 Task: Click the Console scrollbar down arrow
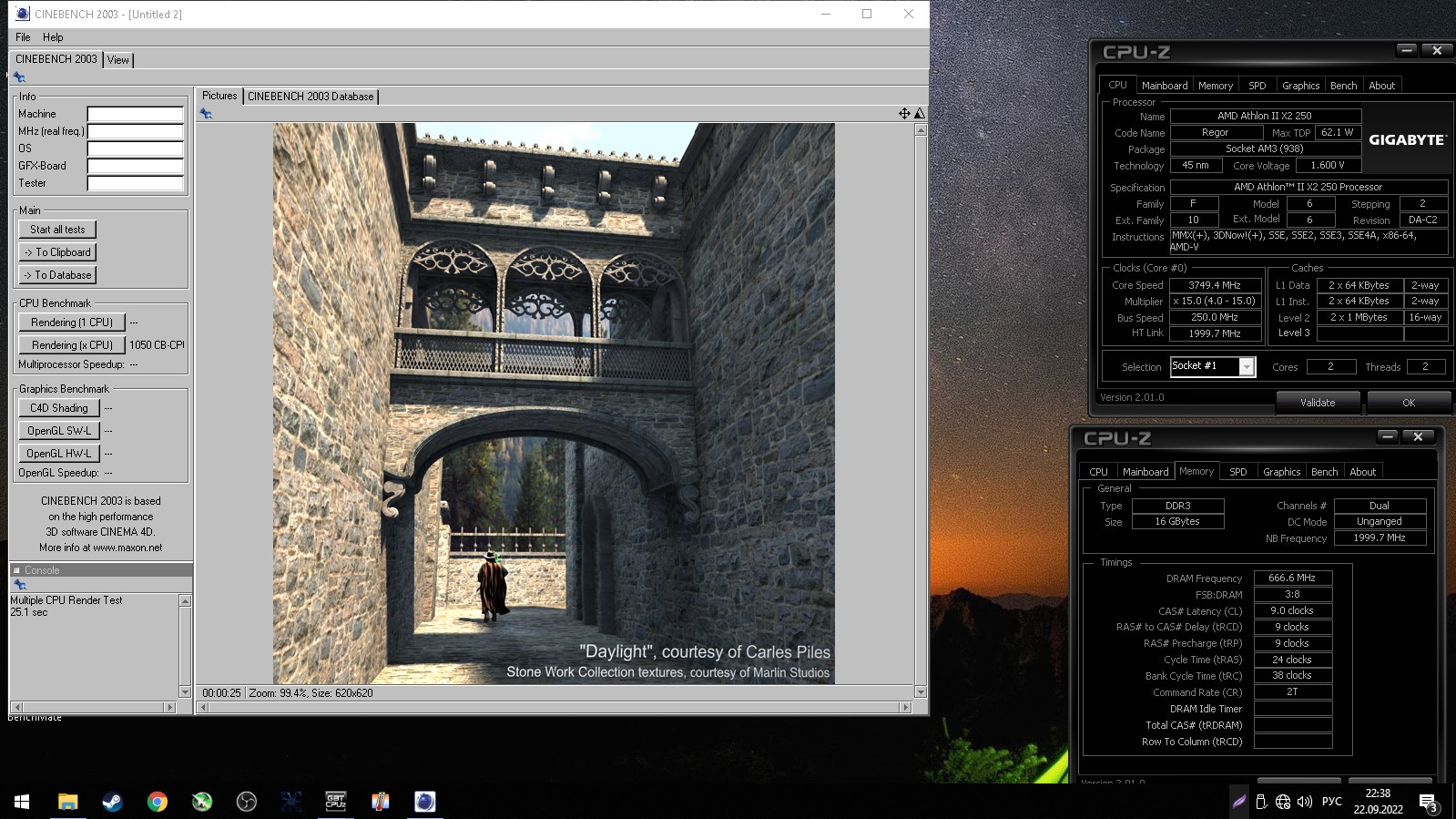coord(185,692)
